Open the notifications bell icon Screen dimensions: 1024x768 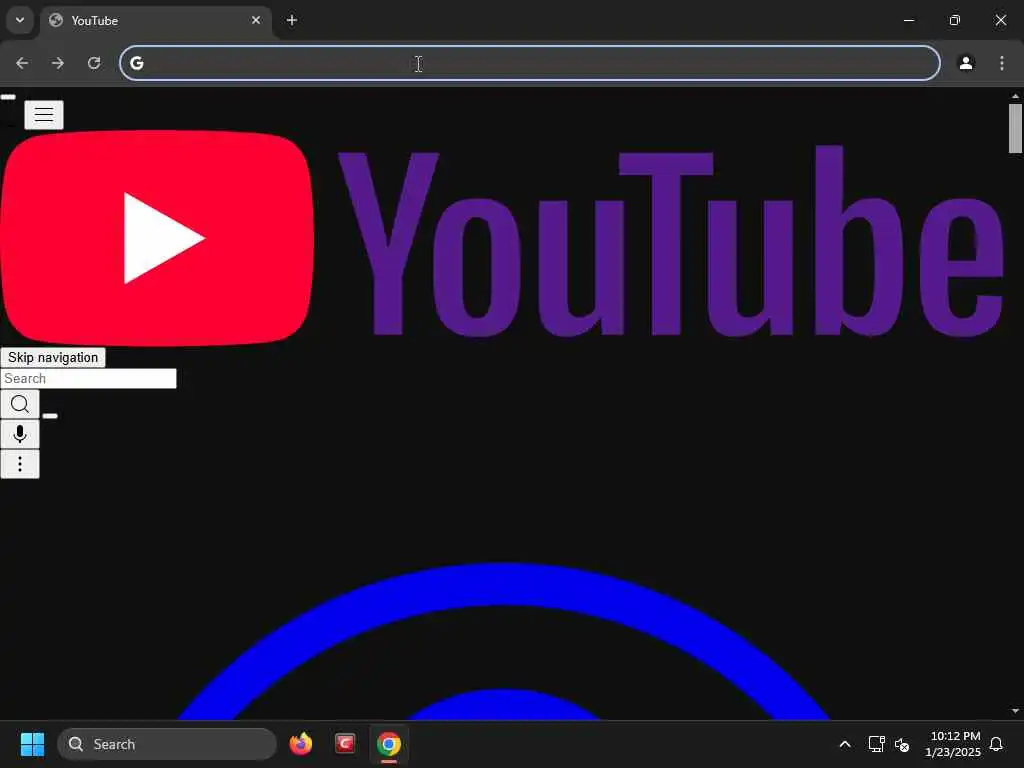point(997,744)
